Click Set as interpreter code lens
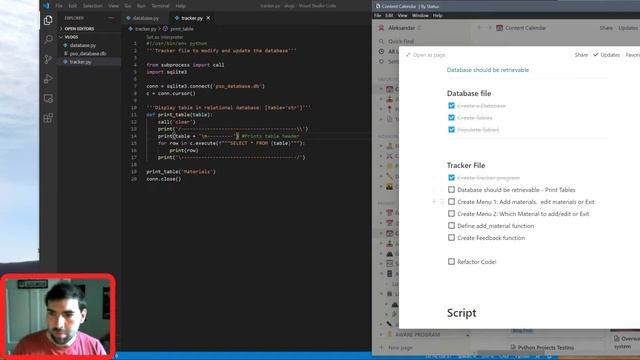The width and height of the screenshot is (640, 360). click(x=165, y=37)
